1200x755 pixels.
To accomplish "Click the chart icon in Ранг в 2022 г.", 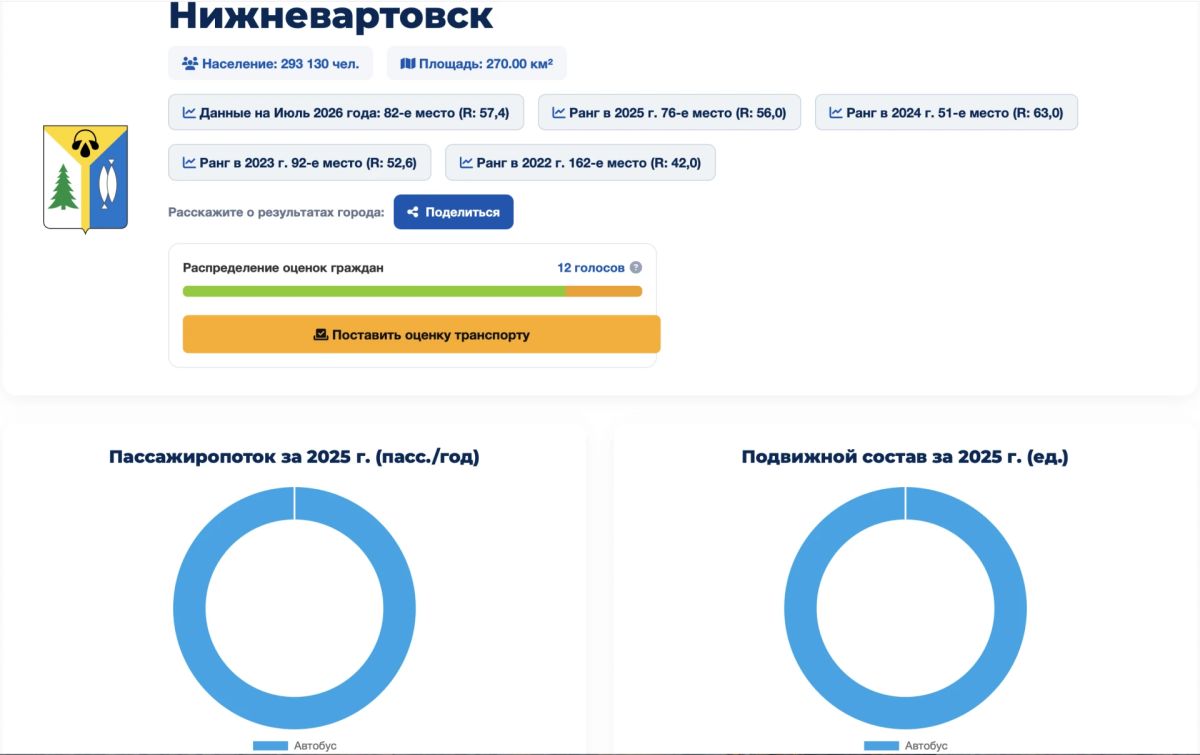I will pyautogui.click(x=466, y=162).
